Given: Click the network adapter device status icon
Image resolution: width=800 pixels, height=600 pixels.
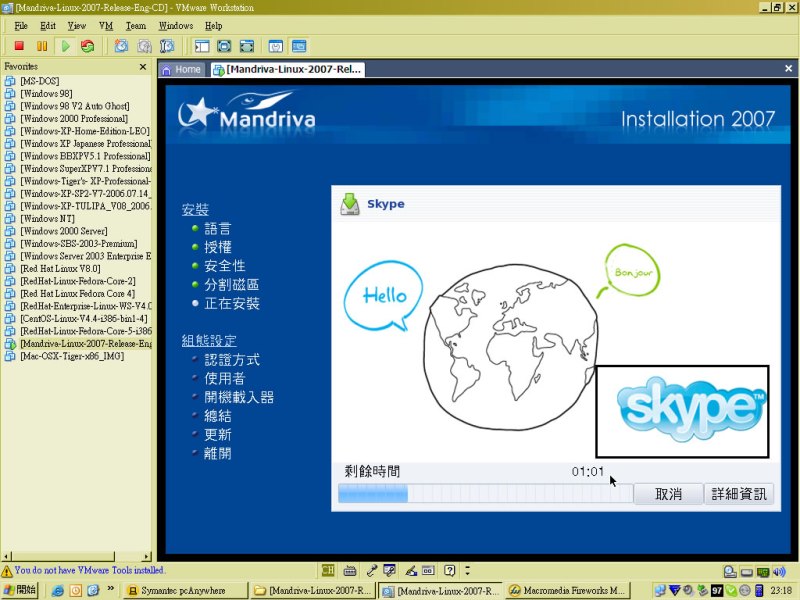Looking at the screenshot, I should [763, 571].
